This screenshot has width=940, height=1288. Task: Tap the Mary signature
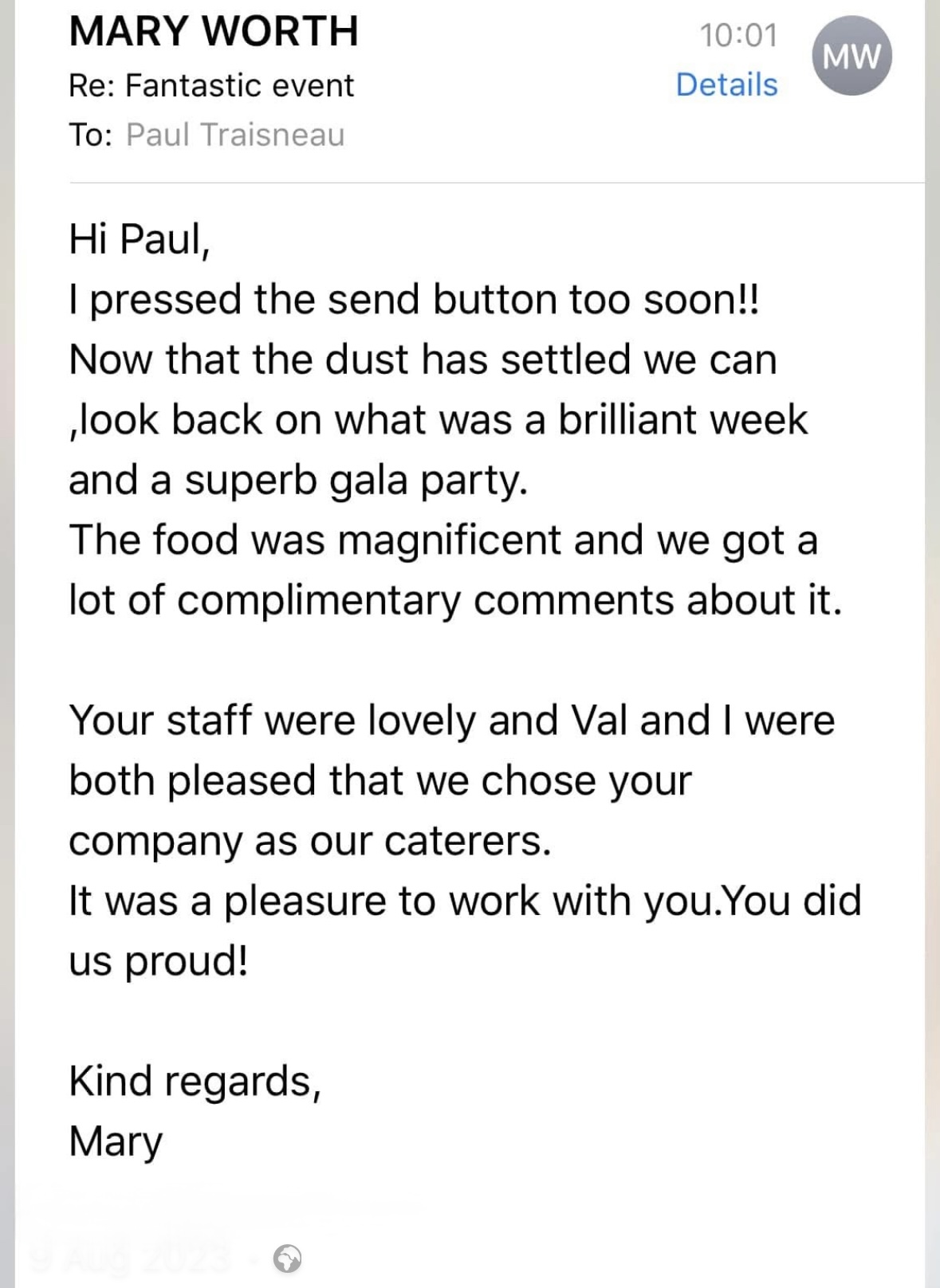click(116, 1142)
